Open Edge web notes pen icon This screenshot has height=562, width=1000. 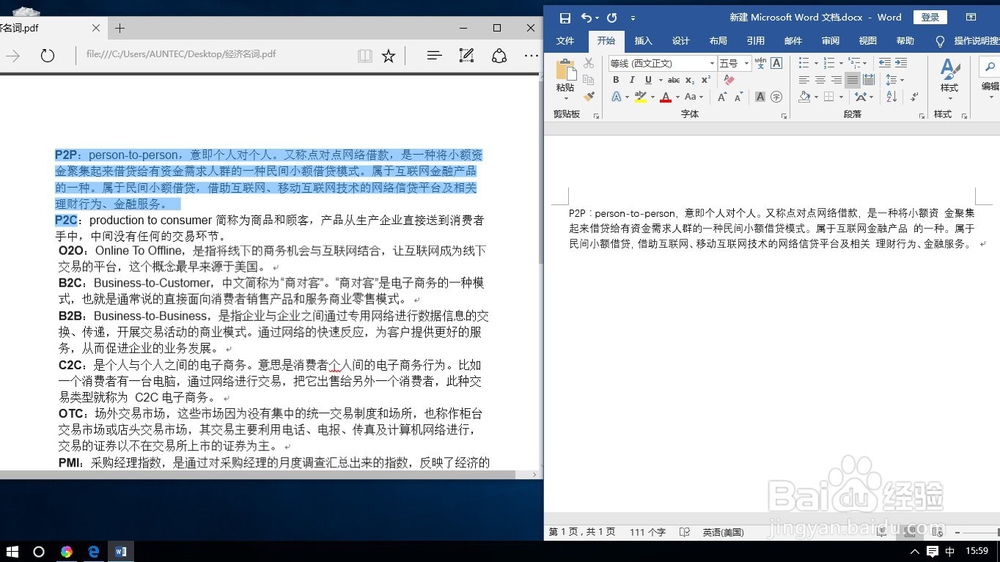[x=466, y=55]
